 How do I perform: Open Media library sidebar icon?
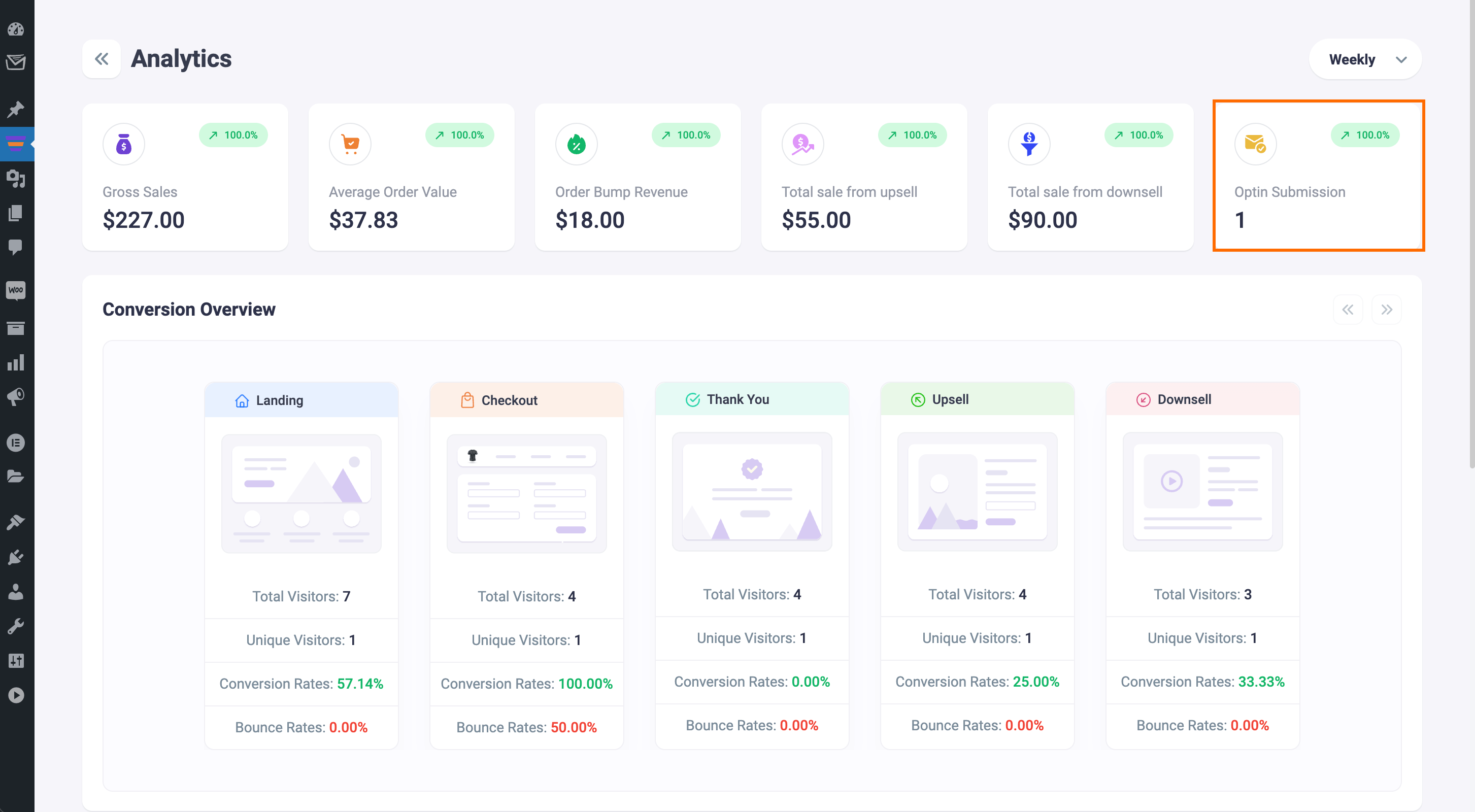click(x=16, y=179)
